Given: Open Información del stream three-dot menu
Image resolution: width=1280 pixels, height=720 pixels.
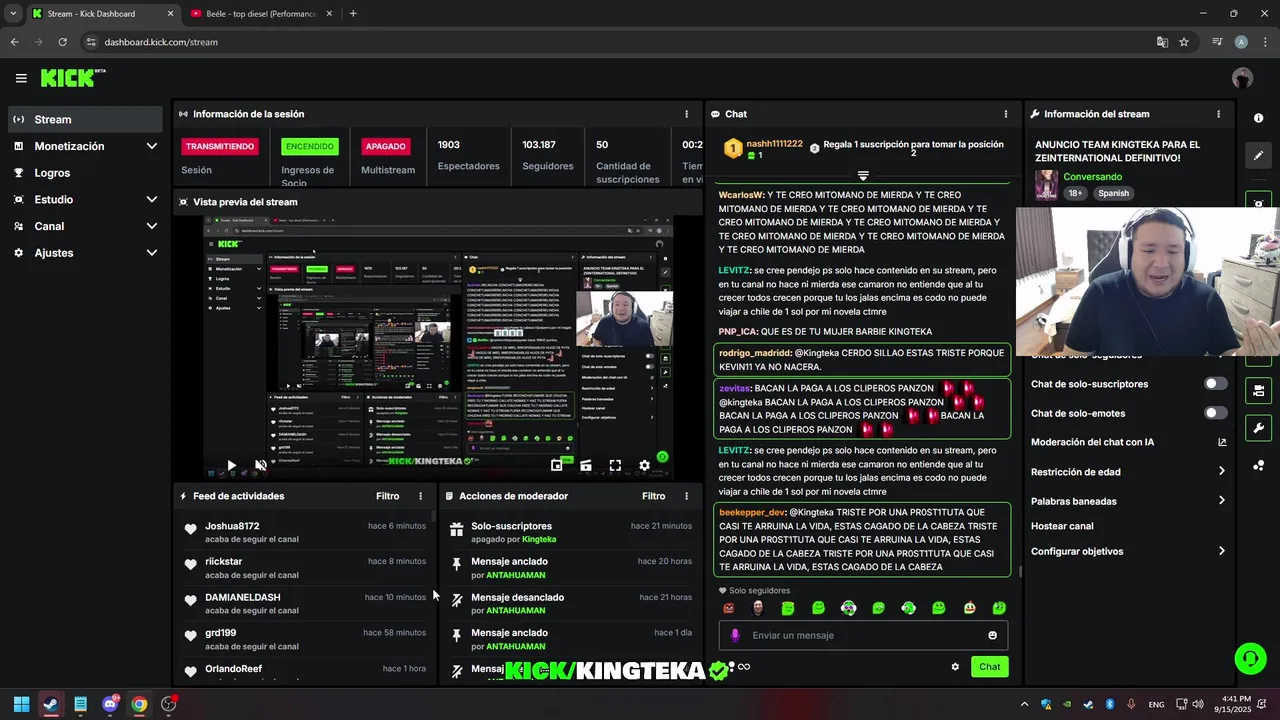Looking at the screenshot, I should tap(1218, 114).
